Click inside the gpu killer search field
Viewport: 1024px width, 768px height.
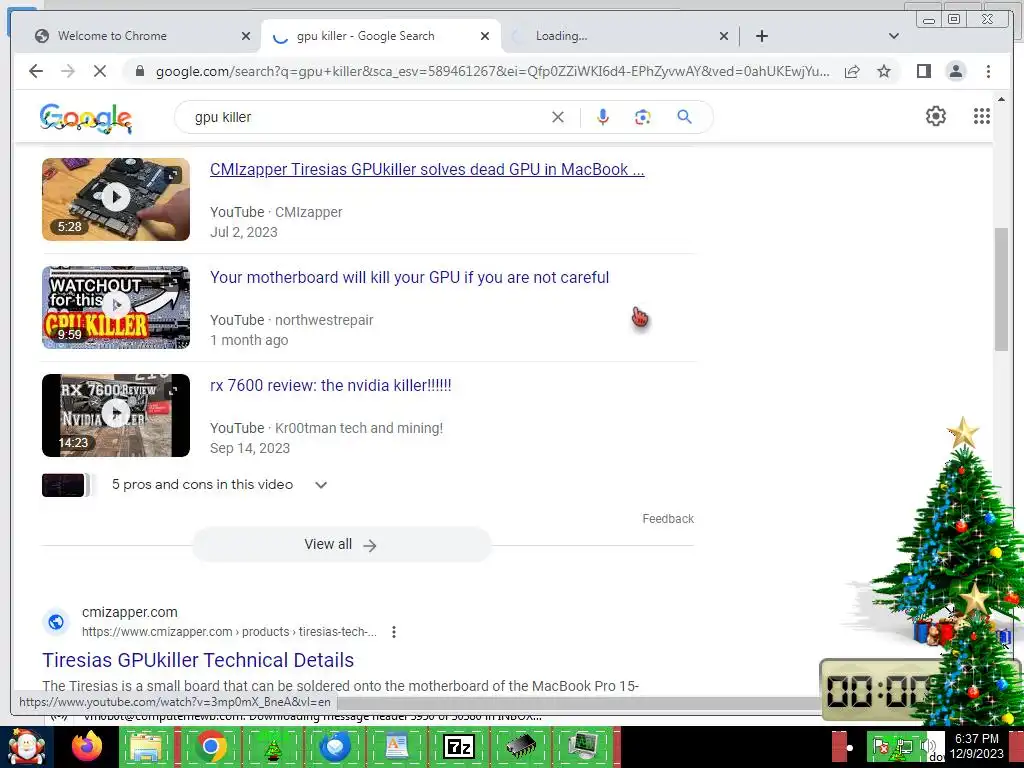click(x=366, y=117)
